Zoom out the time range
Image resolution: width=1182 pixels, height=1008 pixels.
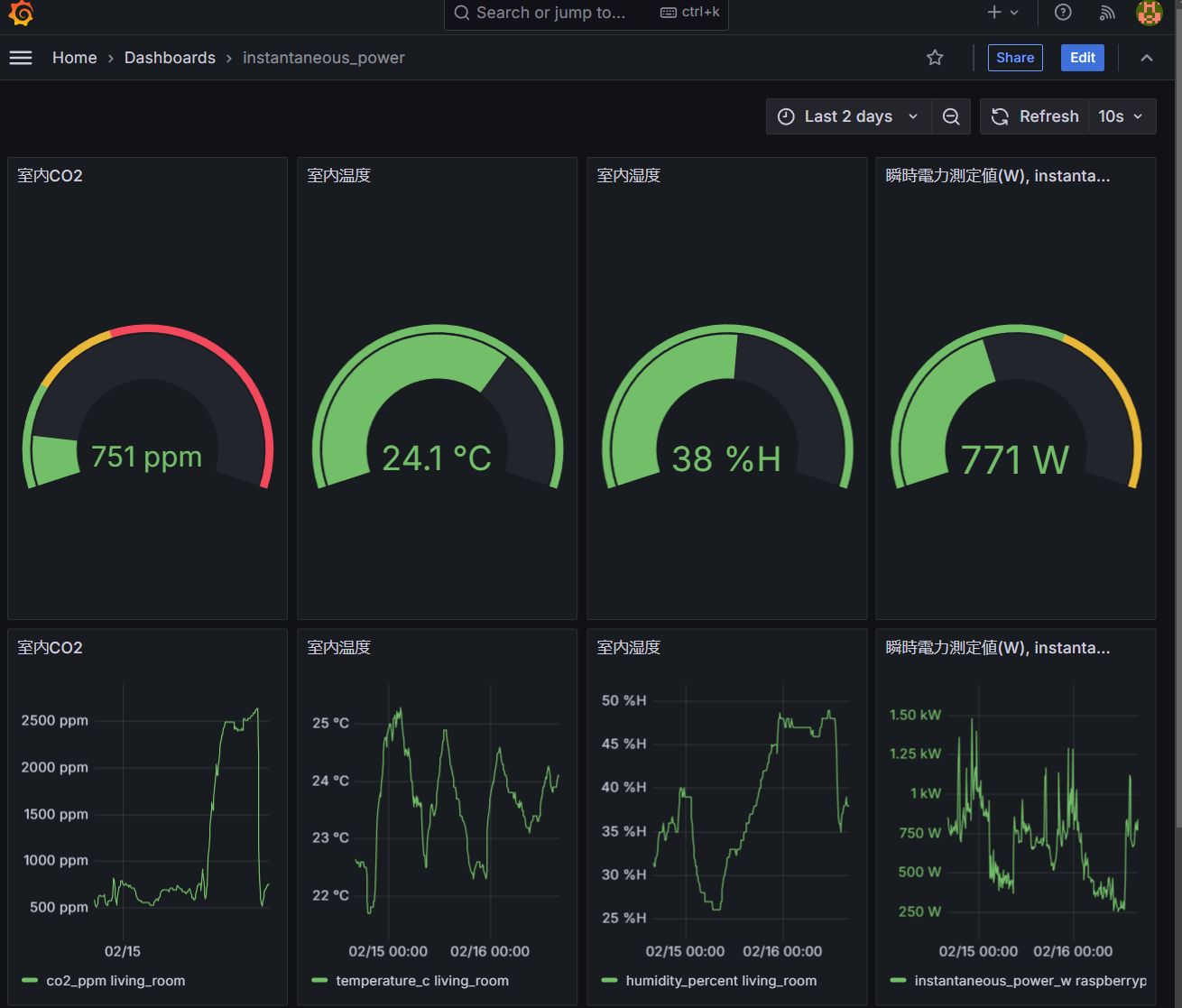click(x=951, y=116)
